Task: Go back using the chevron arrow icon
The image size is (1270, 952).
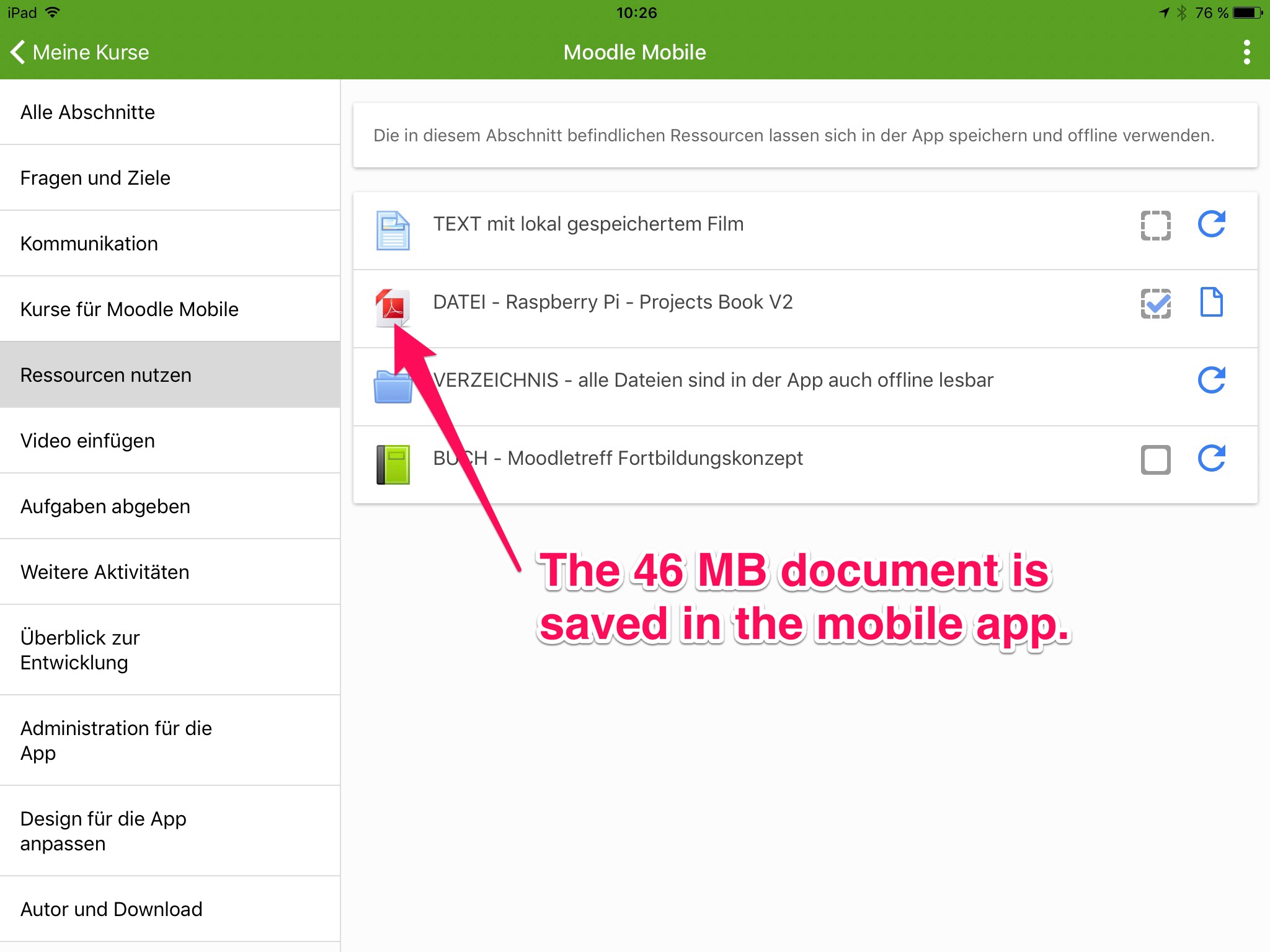Action: coord(18,52)
